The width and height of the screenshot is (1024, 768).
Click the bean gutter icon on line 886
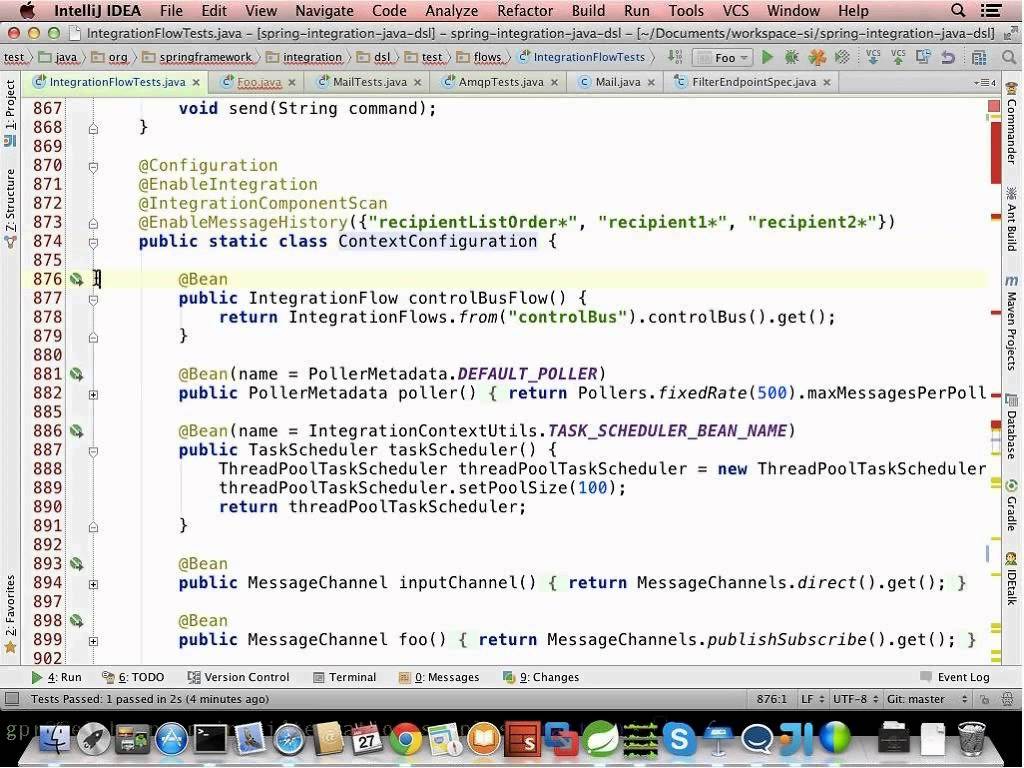pos(76,431)
